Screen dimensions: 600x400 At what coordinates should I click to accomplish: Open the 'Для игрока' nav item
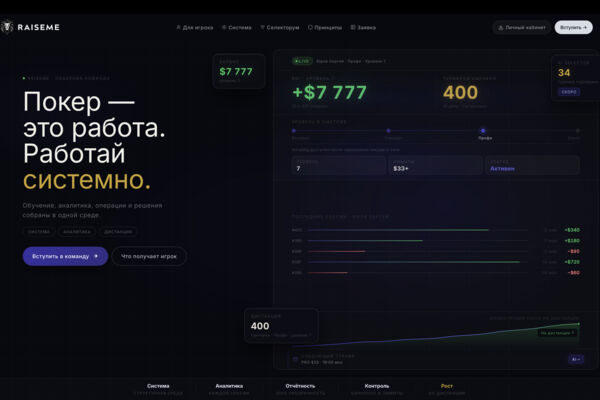point(194,28)
